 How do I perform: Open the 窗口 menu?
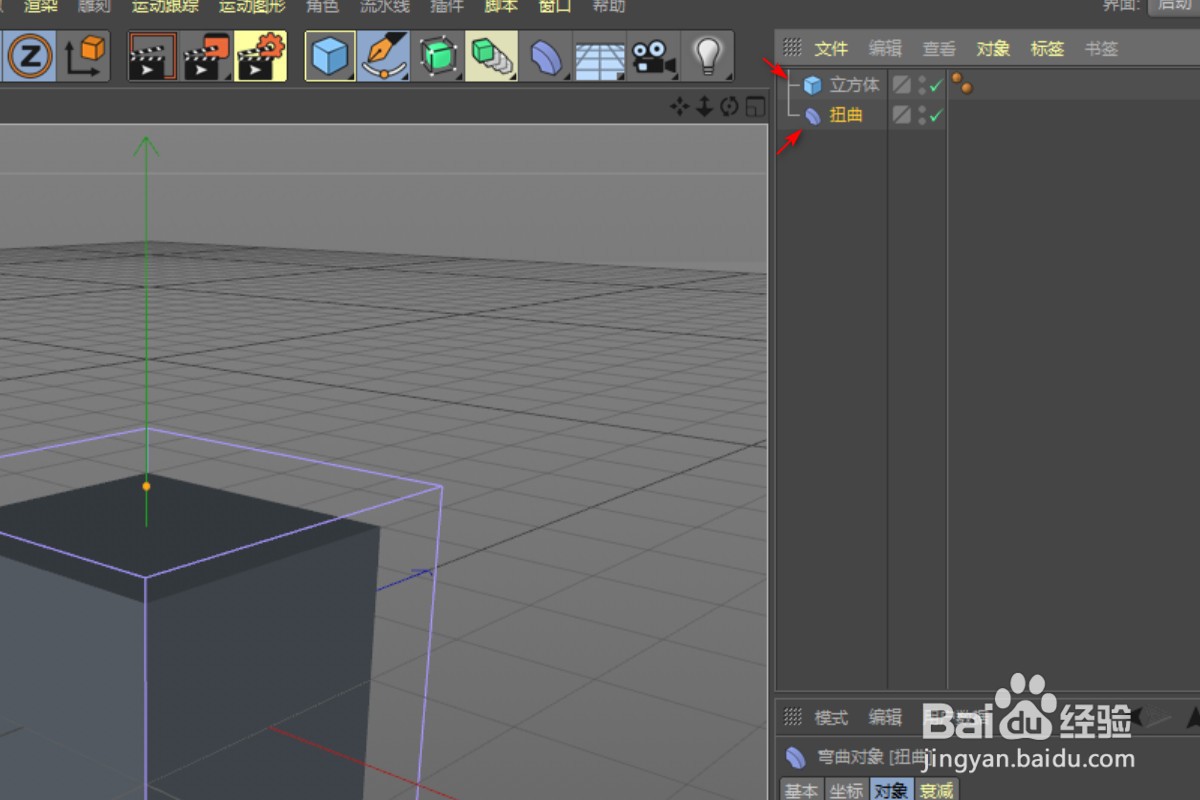[555, 6]
